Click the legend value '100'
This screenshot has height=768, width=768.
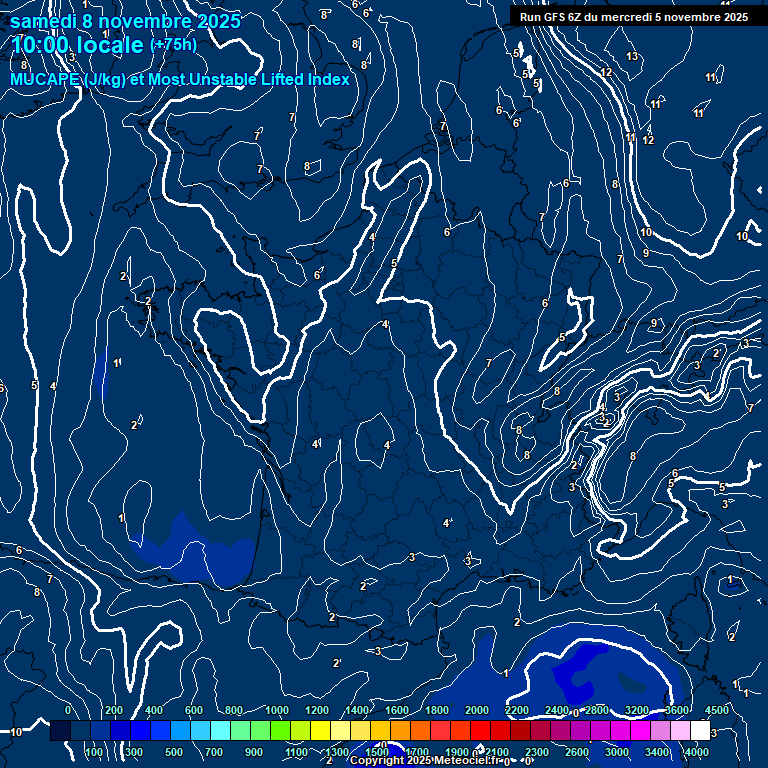pyautogui.click(x=94, y=752)
